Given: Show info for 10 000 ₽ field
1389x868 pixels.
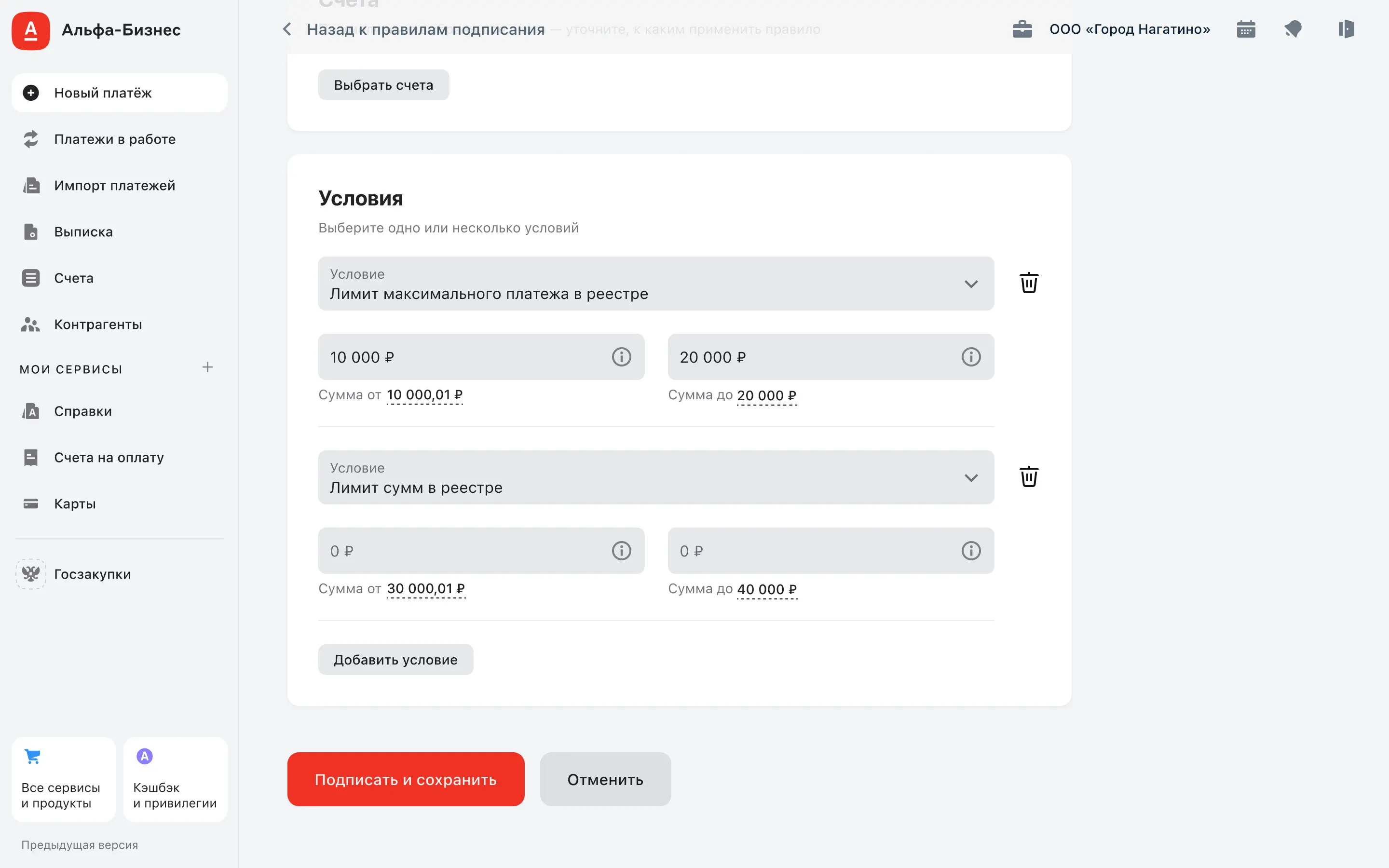Looking at the screenshot, I should pyautogui.click(x=621, y=357).
